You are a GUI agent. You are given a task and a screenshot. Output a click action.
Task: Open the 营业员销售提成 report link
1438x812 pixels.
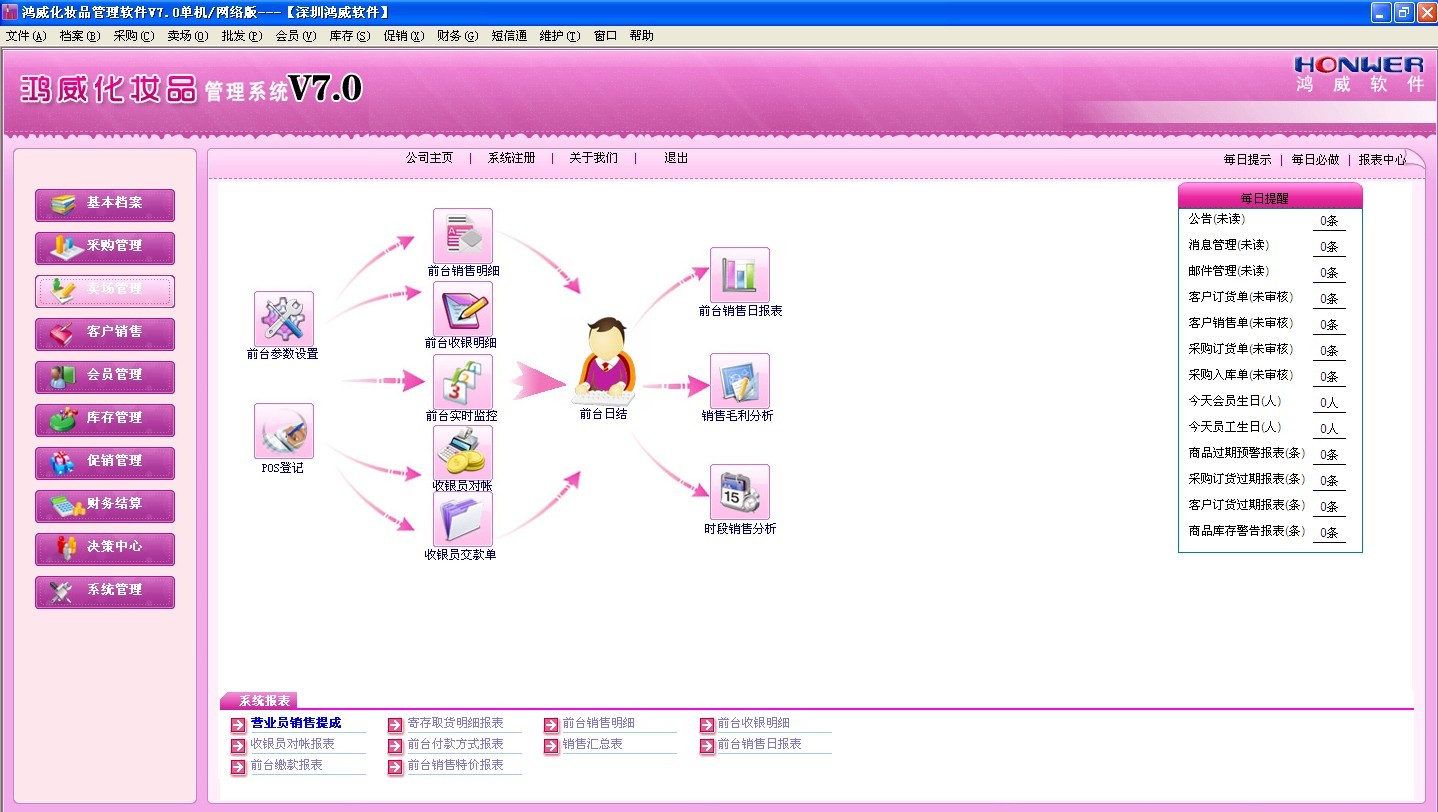pyautogui.click(x=295, y=723)
